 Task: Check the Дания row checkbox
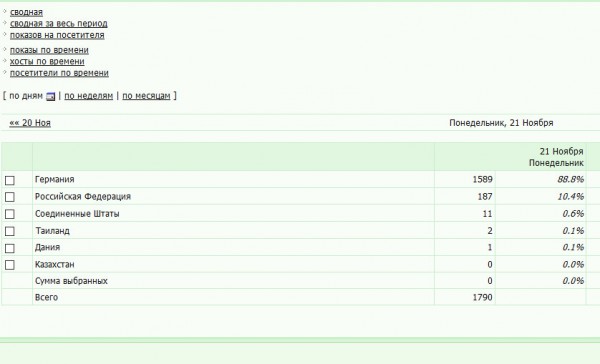pos(10,248)
